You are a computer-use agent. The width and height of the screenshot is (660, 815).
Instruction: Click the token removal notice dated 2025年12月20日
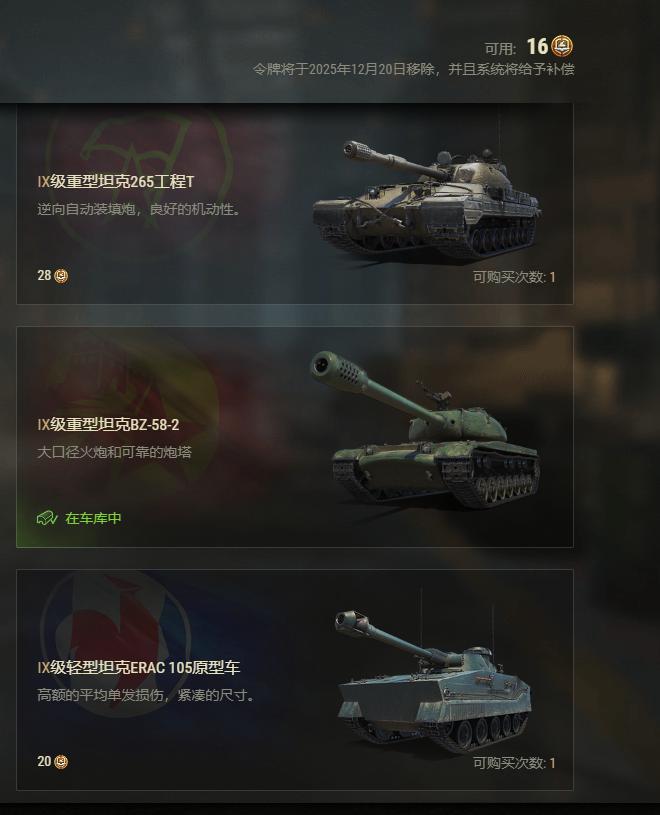pyautogui.click(x=414, y=69)
